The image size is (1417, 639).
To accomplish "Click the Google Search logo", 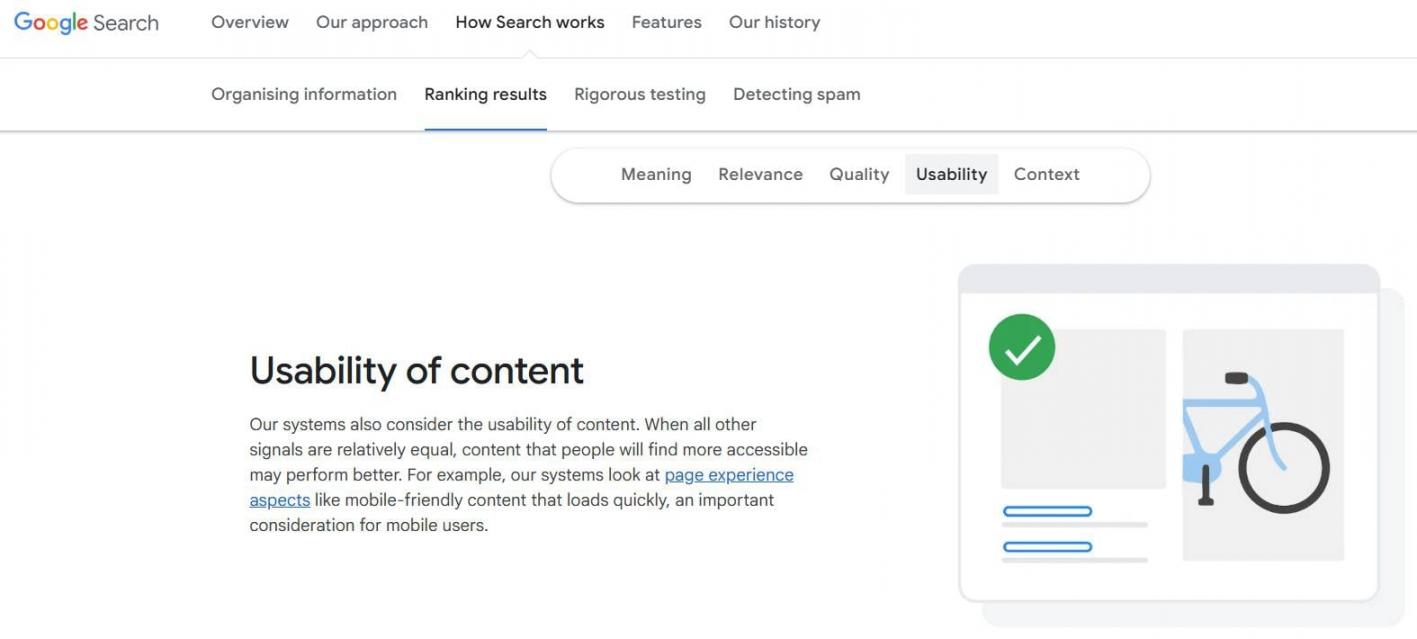I will coord(86,23).
